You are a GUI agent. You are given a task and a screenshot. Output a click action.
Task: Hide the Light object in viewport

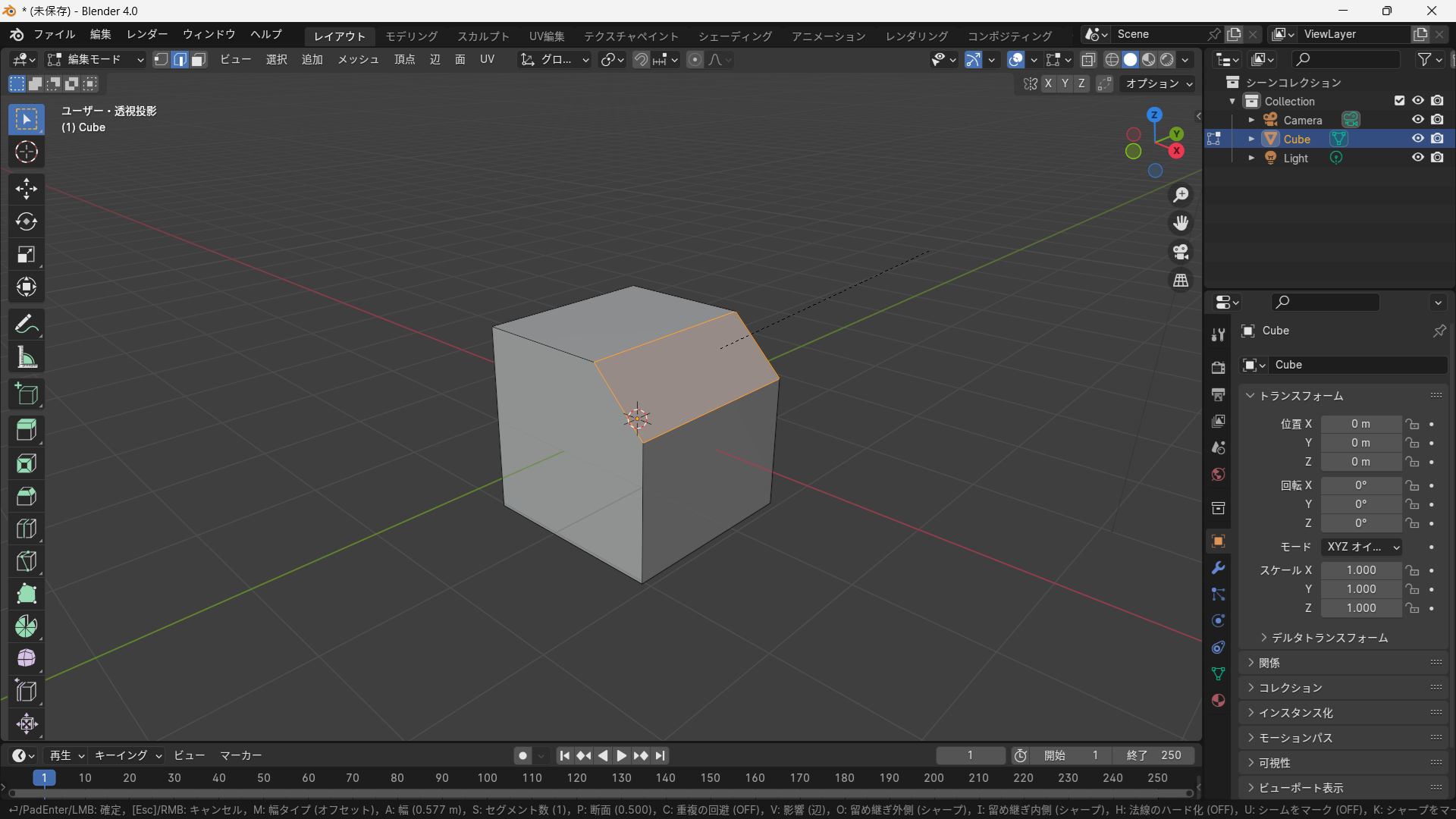point(1417,158)
